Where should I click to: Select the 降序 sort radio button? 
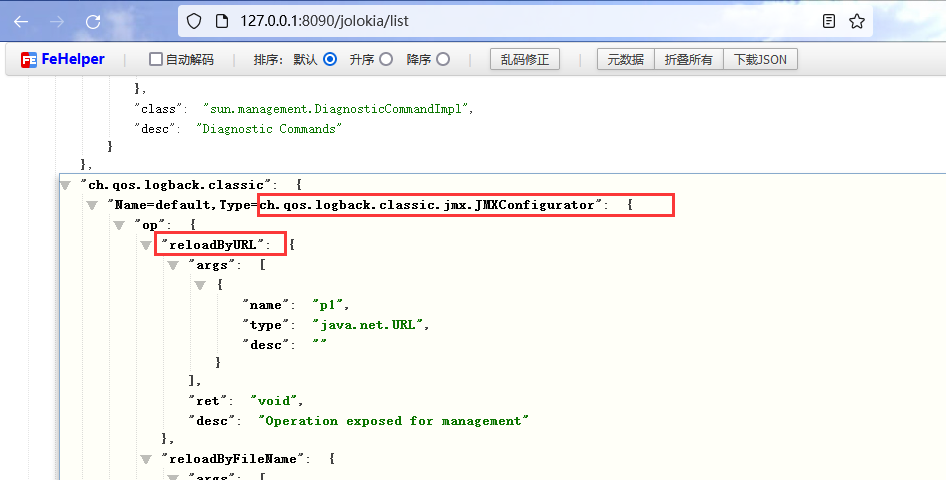(x=443, y=59)
